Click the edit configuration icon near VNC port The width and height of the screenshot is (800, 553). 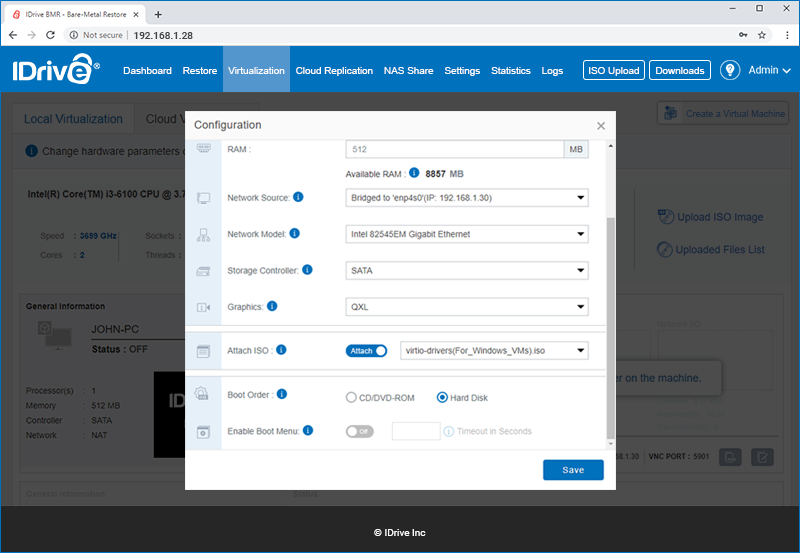tap(762, 457)
